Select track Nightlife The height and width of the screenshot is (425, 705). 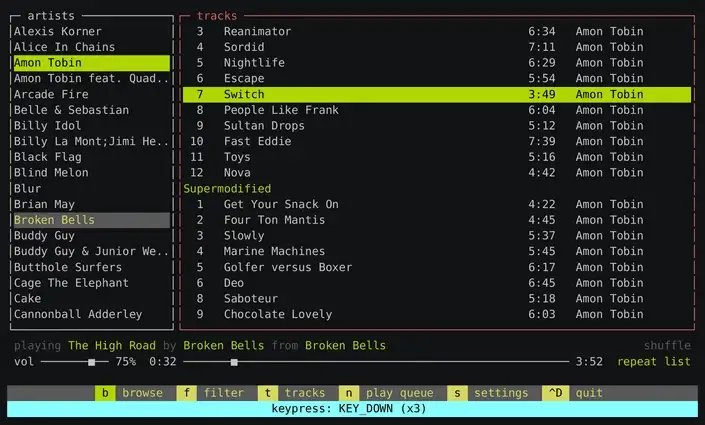(x=437, y=63)
